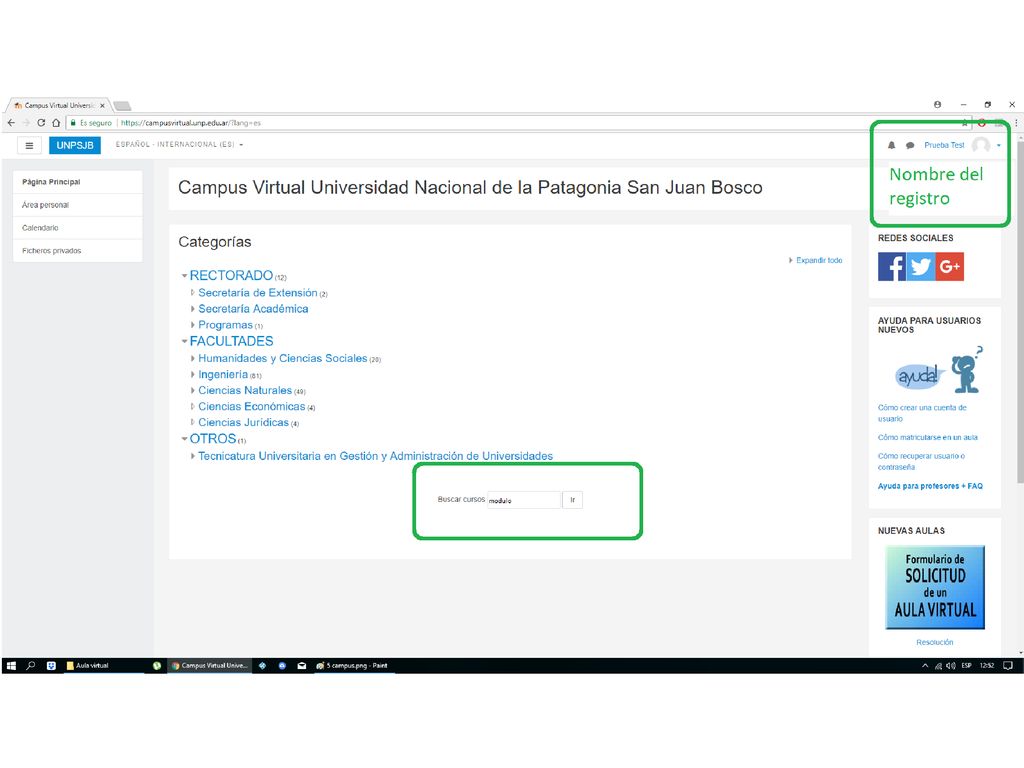Screen dimensions: 1024x768
Task: Click the red Opera-like extension icon
Action: (x=982, y=123)
